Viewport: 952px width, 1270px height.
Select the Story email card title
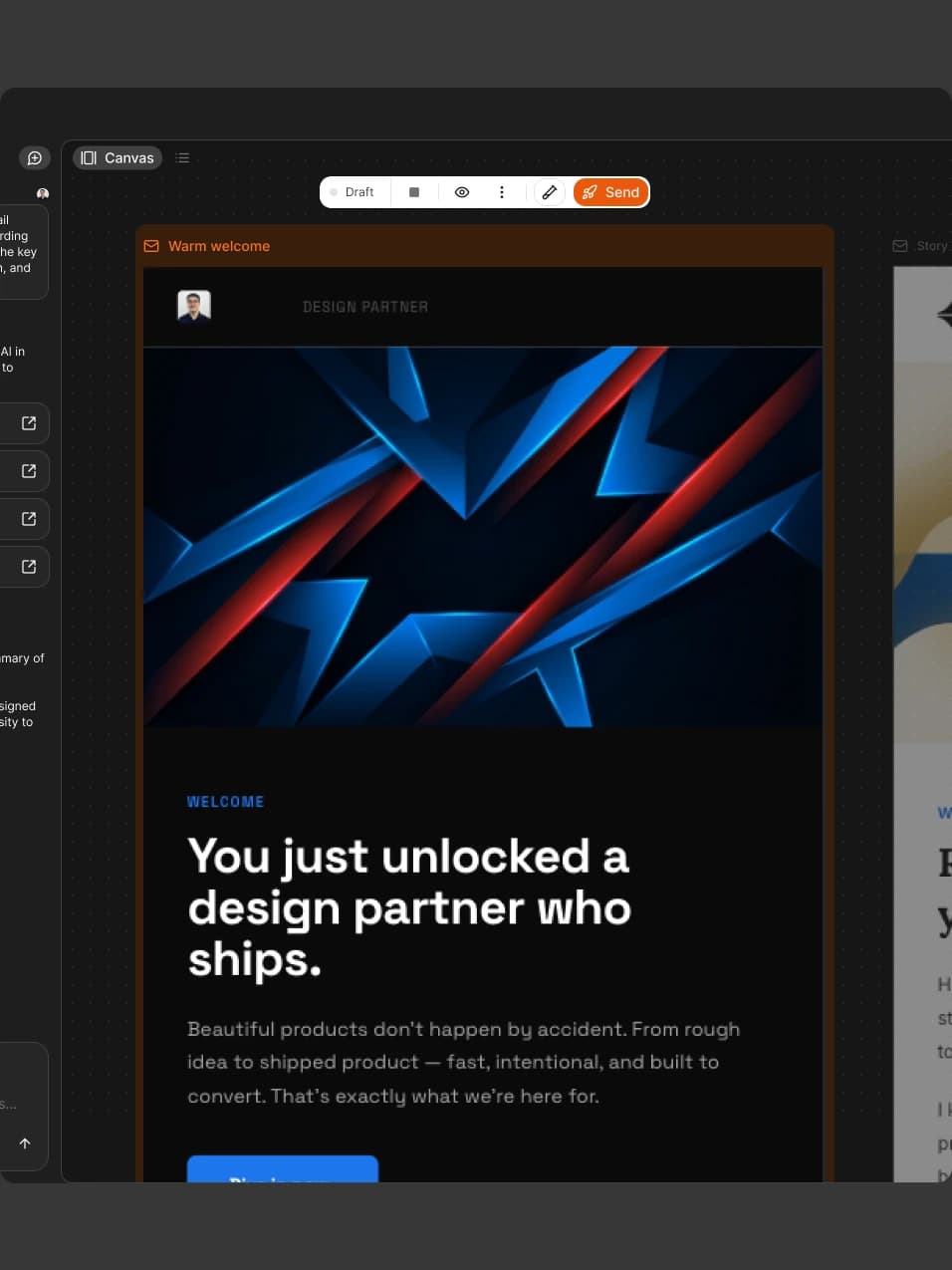932,246
